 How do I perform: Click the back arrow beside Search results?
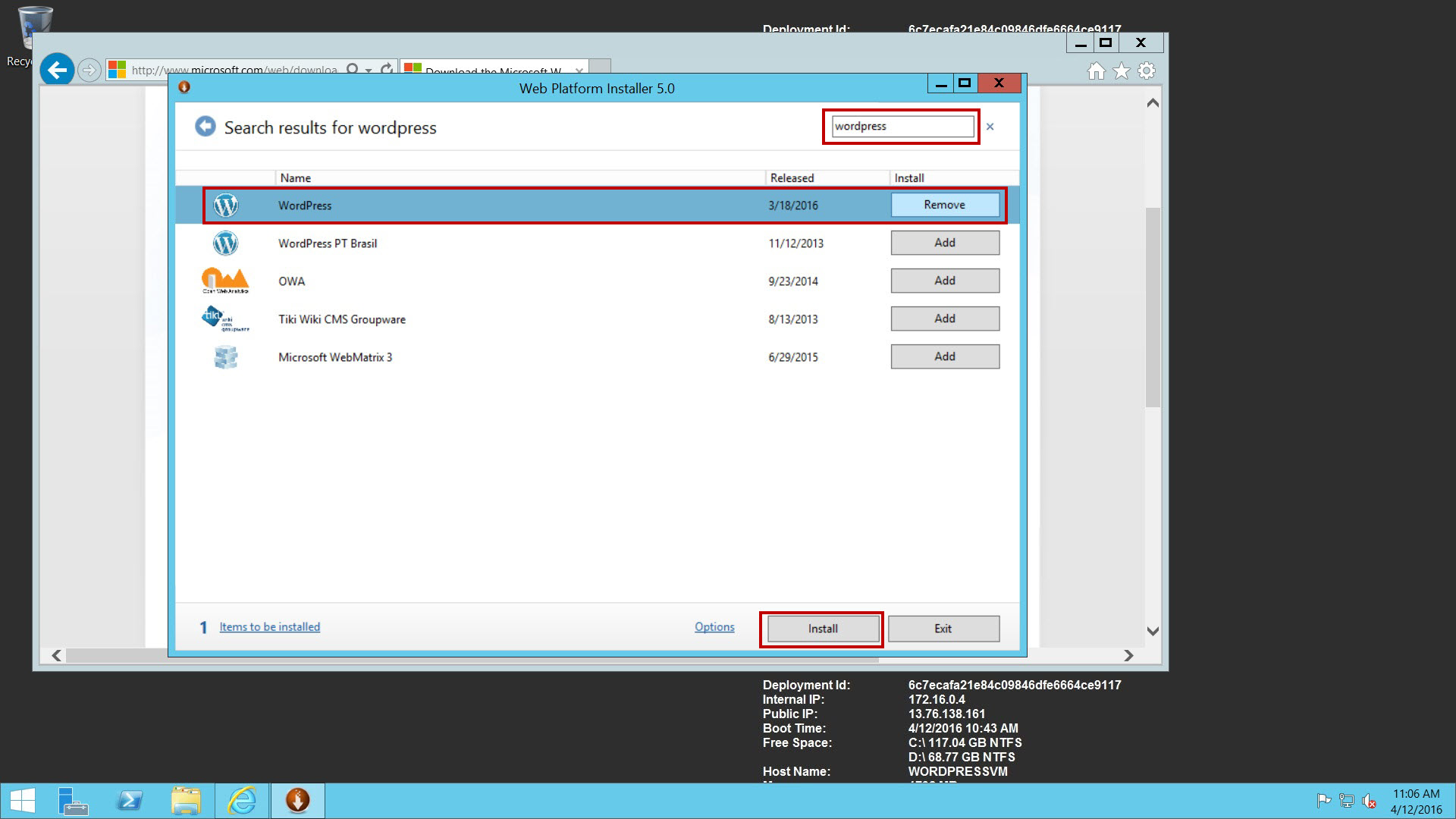pyautogui.click(x=205, y=127)
